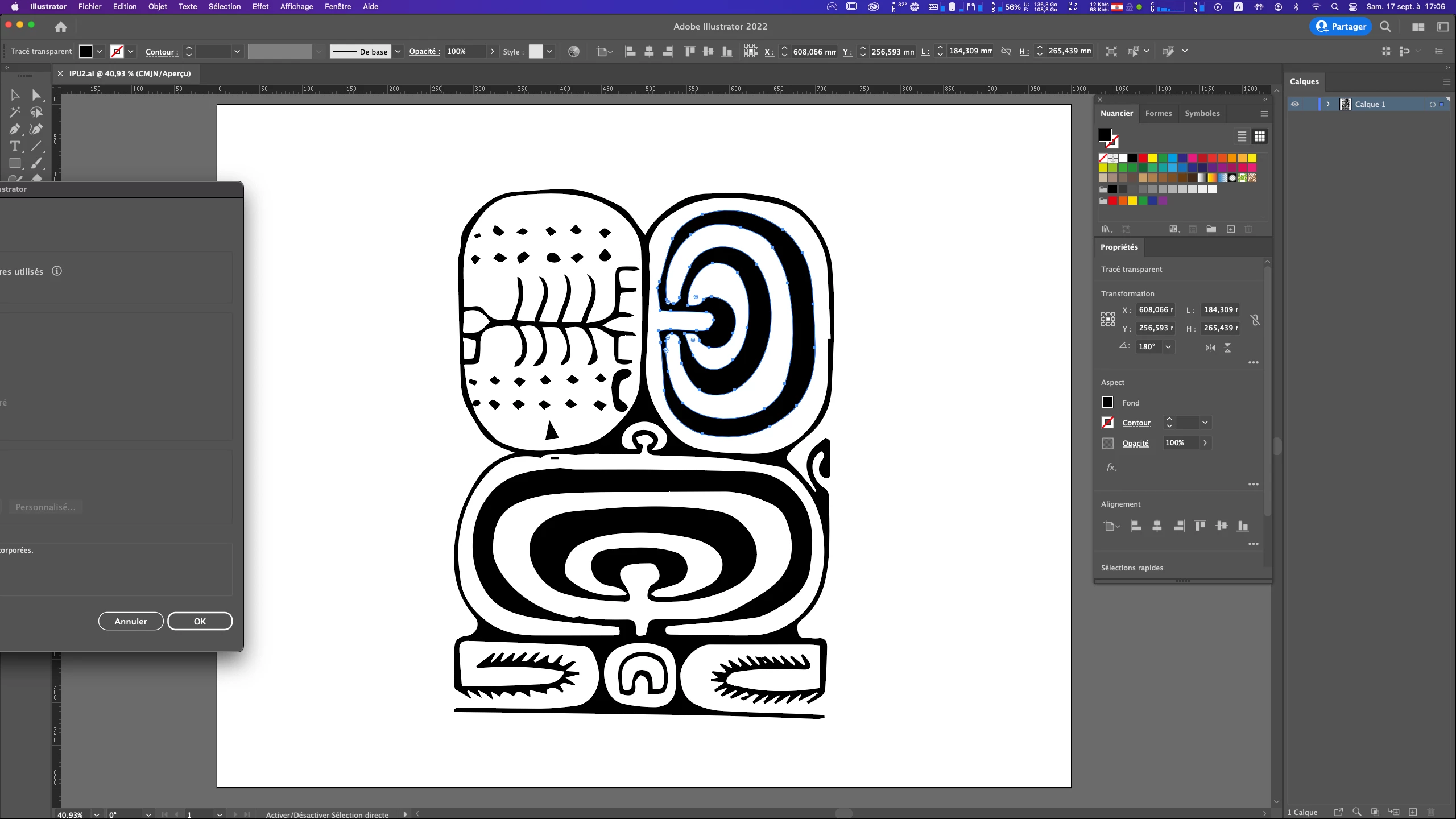Select the Pen tool
The width and height of the screenshot is (1456, 819).
[x=15, y=130]
